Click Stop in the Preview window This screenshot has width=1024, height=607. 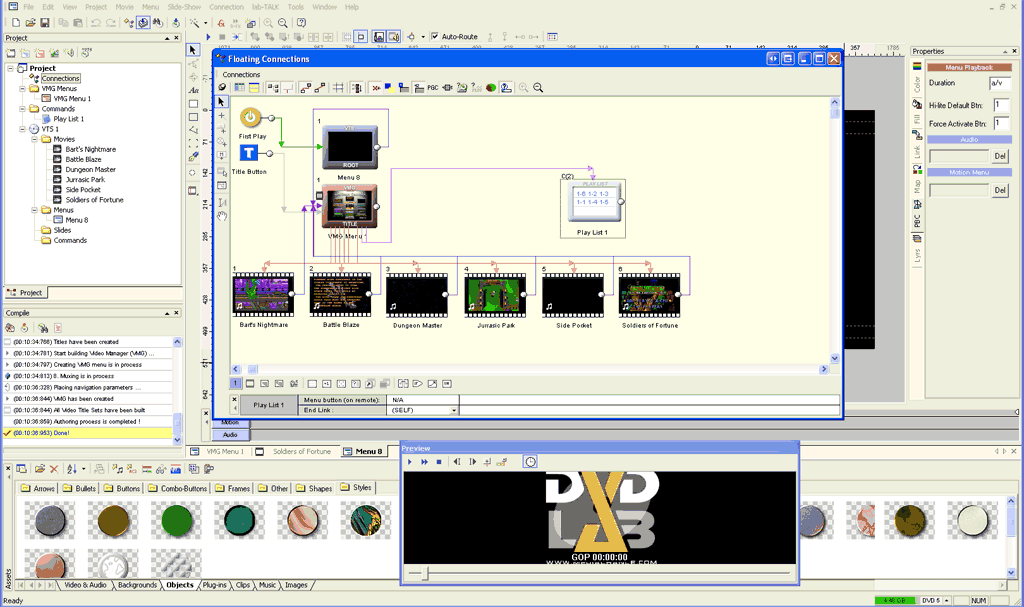click(439, 462)
